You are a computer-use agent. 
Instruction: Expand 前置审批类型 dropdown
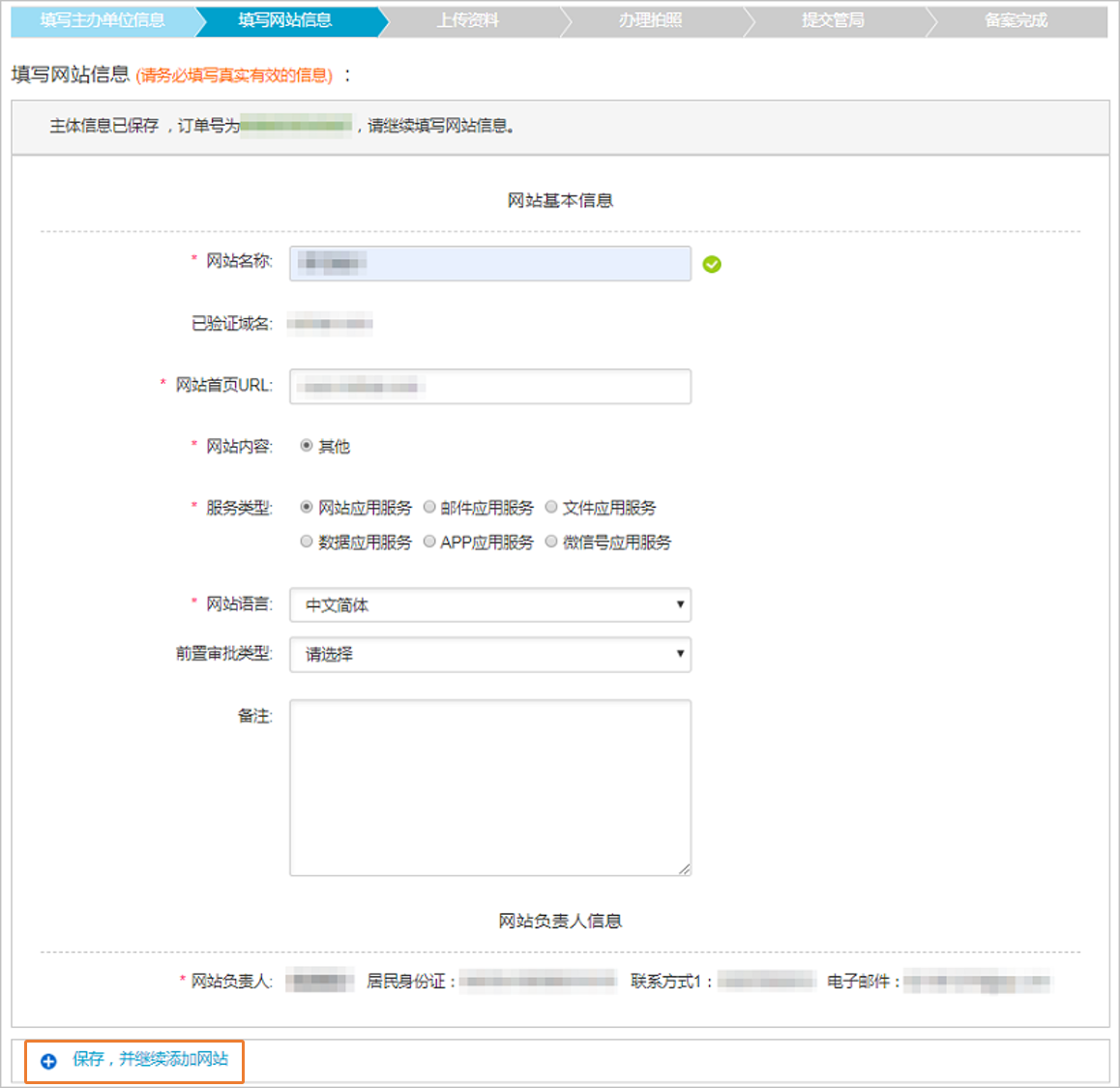[489, 654]
